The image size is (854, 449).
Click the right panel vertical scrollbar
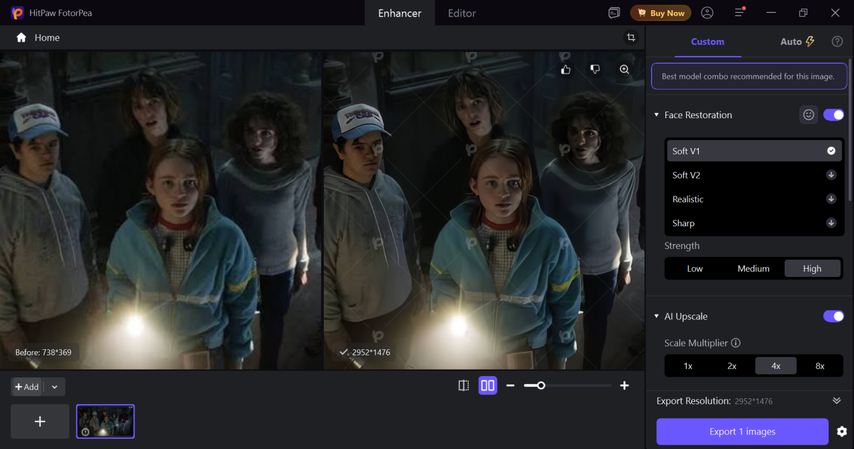coord(851,131)
